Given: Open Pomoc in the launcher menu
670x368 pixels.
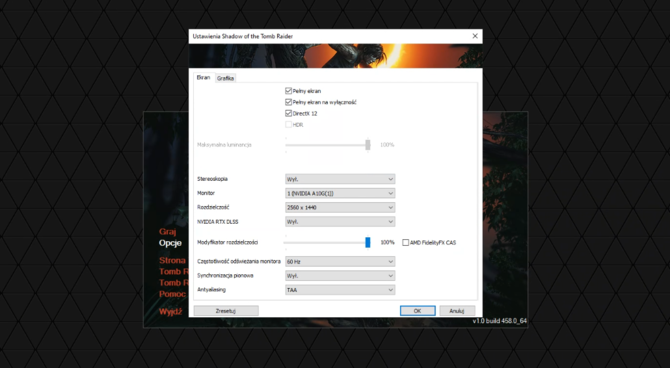Looking at the screenshot, I should click(x=173, y=294).
